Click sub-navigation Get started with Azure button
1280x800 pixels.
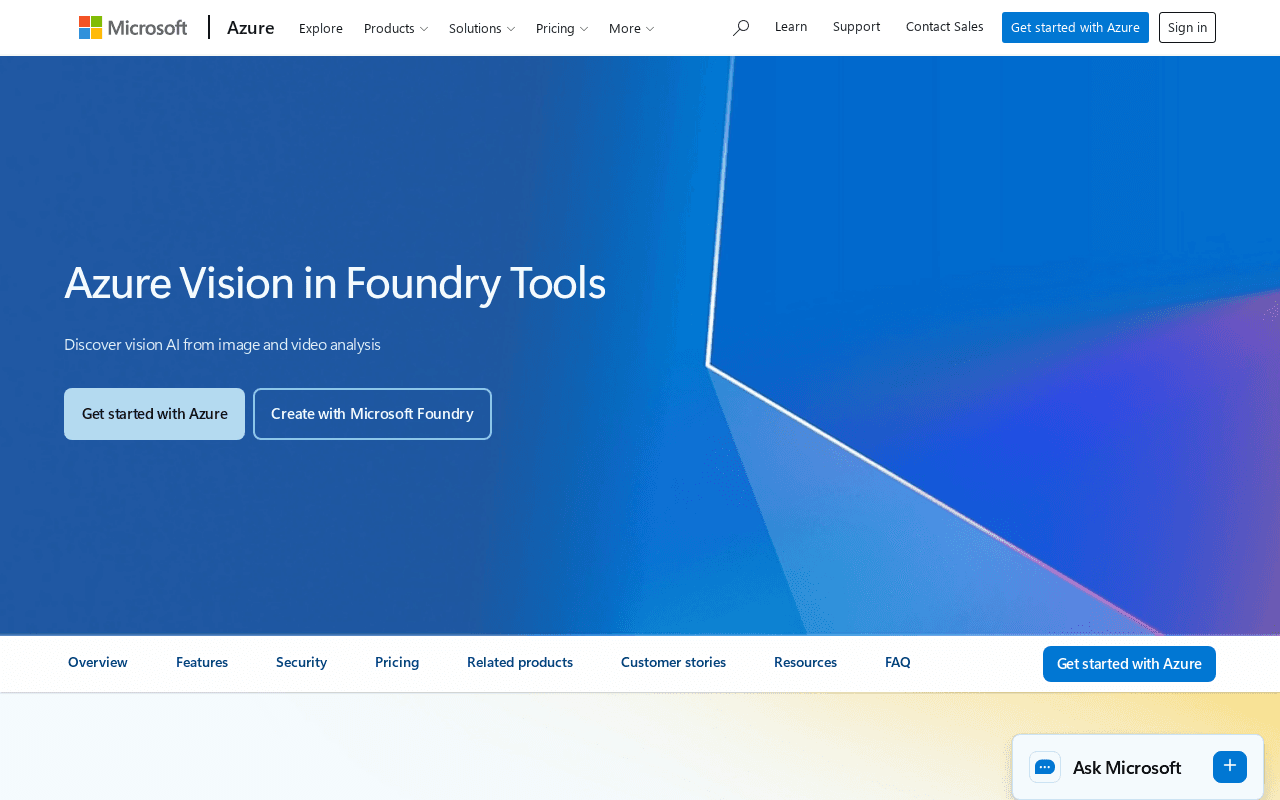[x=1129, y=664]
